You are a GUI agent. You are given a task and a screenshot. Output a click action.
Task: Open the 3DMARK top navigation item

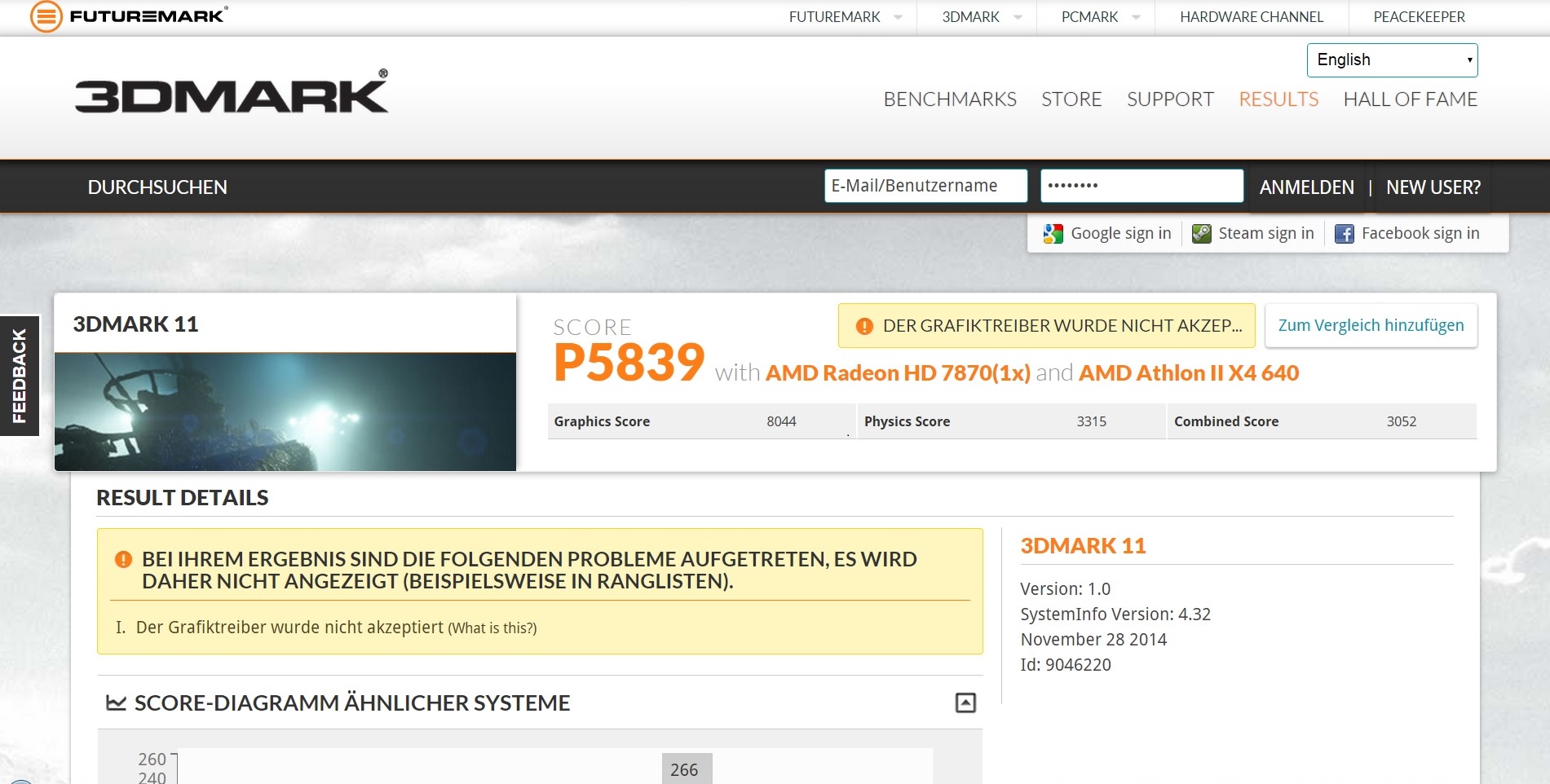(970, 17)
